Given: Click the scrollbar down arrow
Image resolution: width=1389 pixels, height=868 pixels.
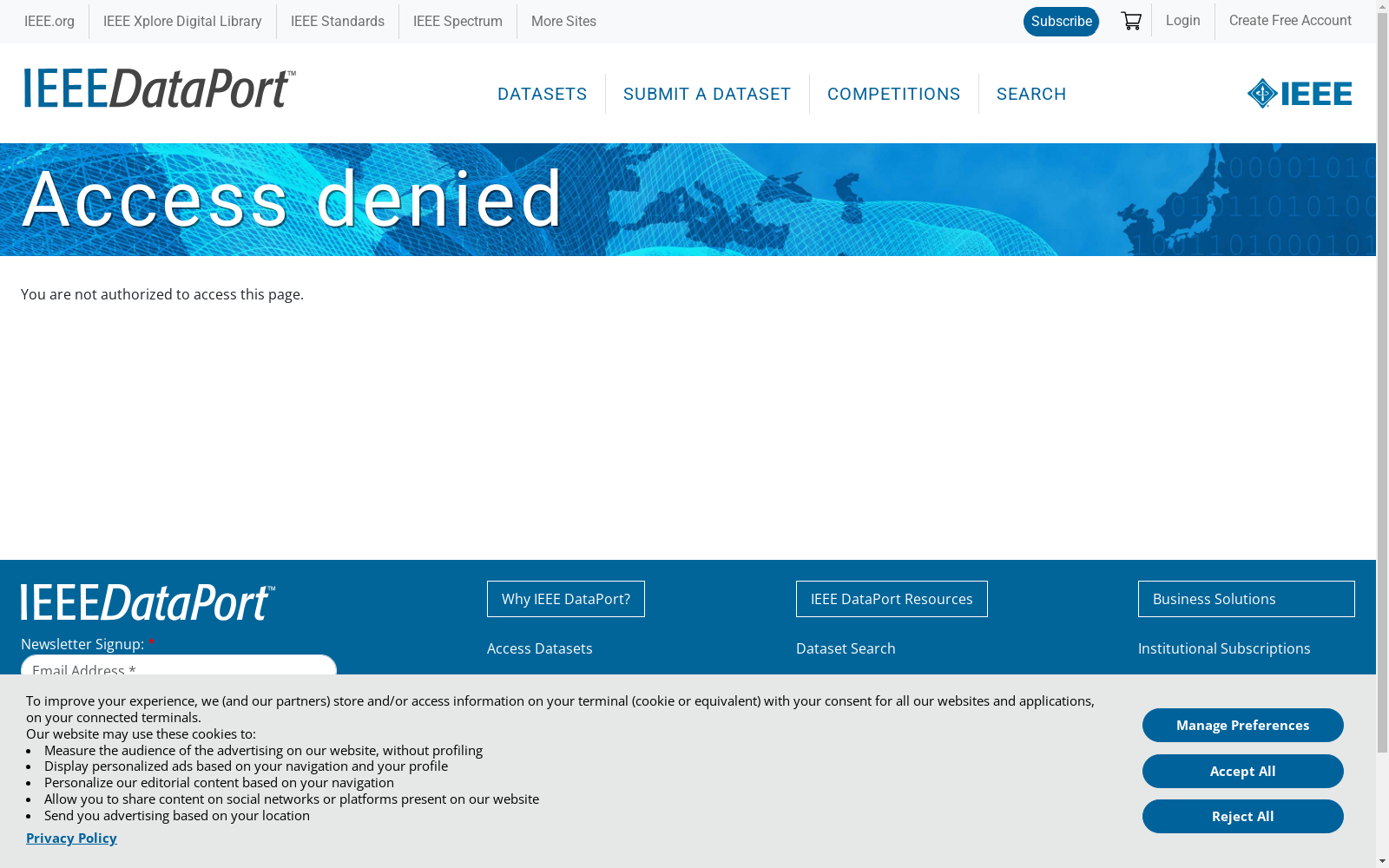Looking at the screenshot, I should 1382,861.
